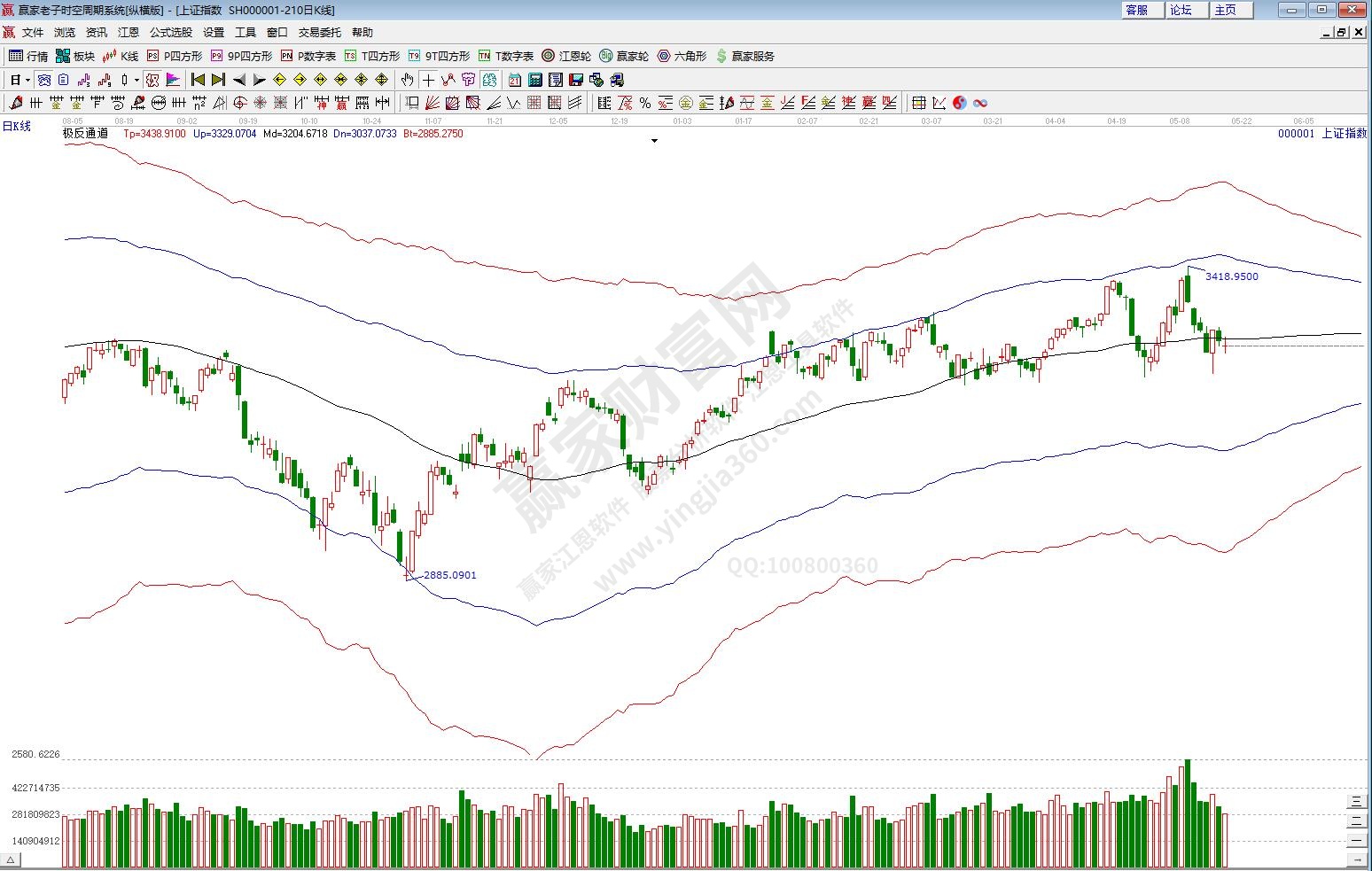Click the percent sign drawing tool
The height and width of the screenshot is (871, 1372).
(x=644, y=103)
